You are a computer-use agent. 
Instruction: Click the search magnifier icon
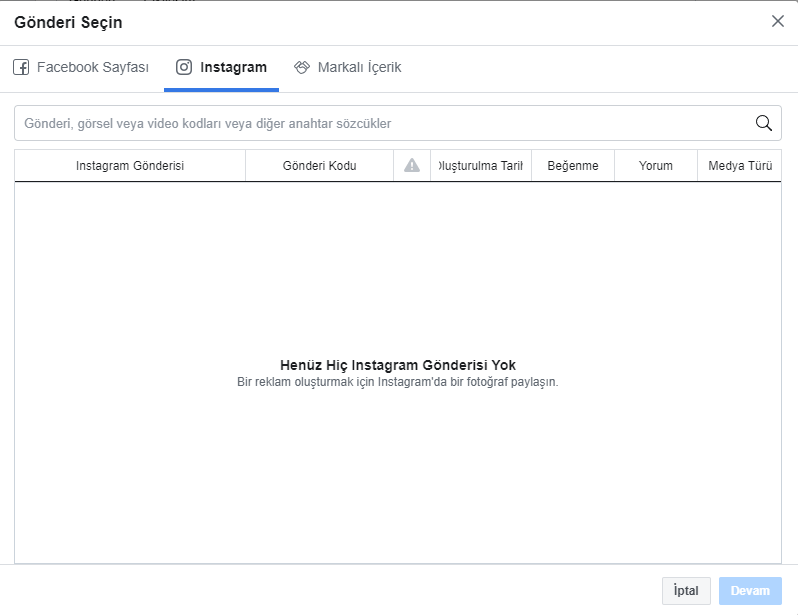[763, 123]
